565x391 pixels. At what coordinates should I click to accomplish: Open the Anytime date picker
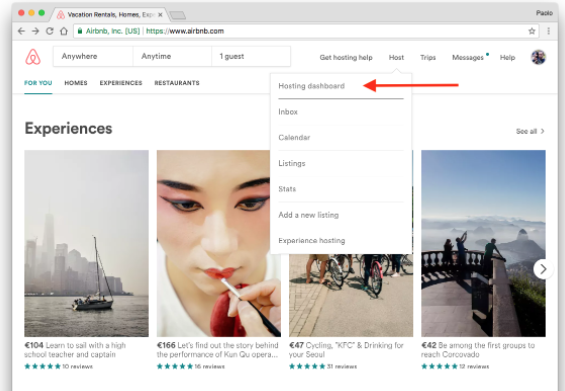click(x=172, y=56)
